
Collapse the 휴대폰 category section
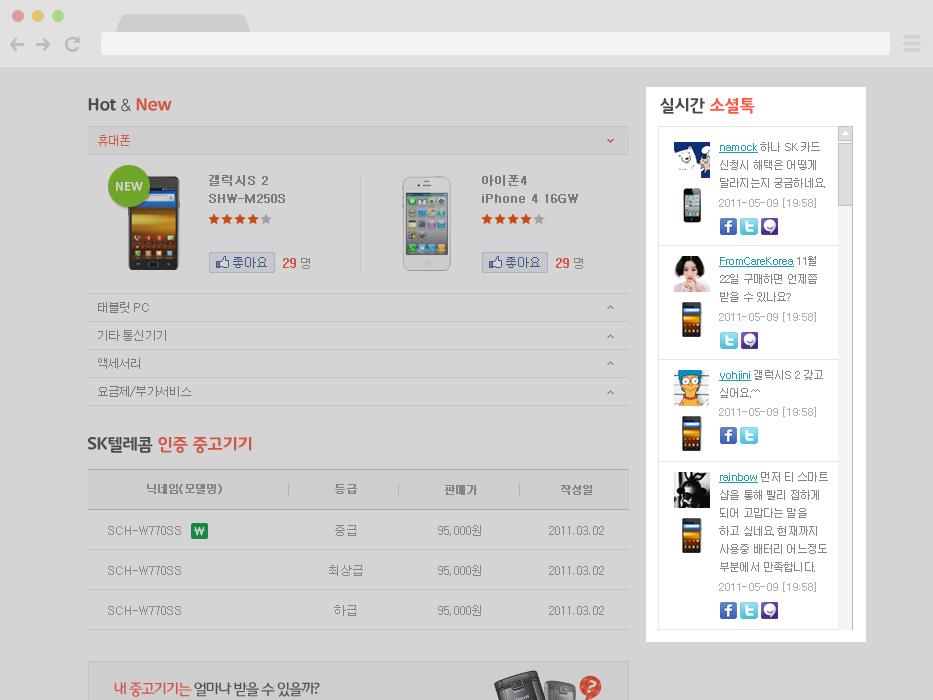pos(610,140)
